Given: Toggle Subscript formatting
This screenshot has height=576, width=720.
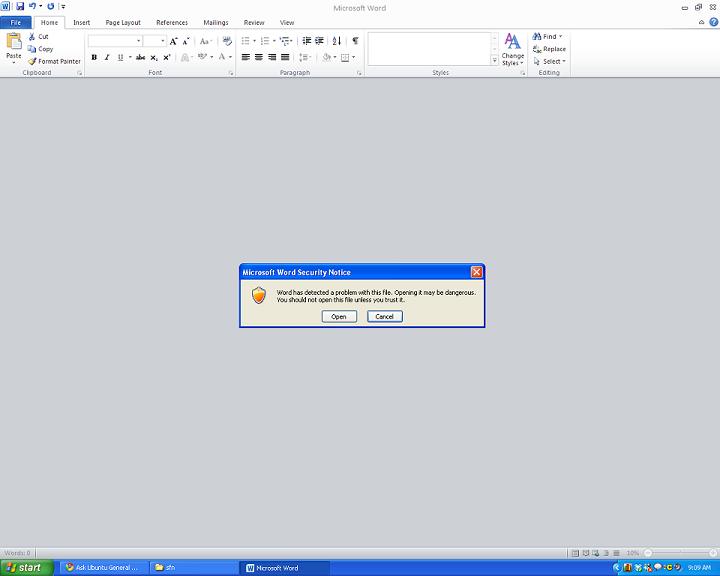Looking at the screenshot, I should pos(154,57).
